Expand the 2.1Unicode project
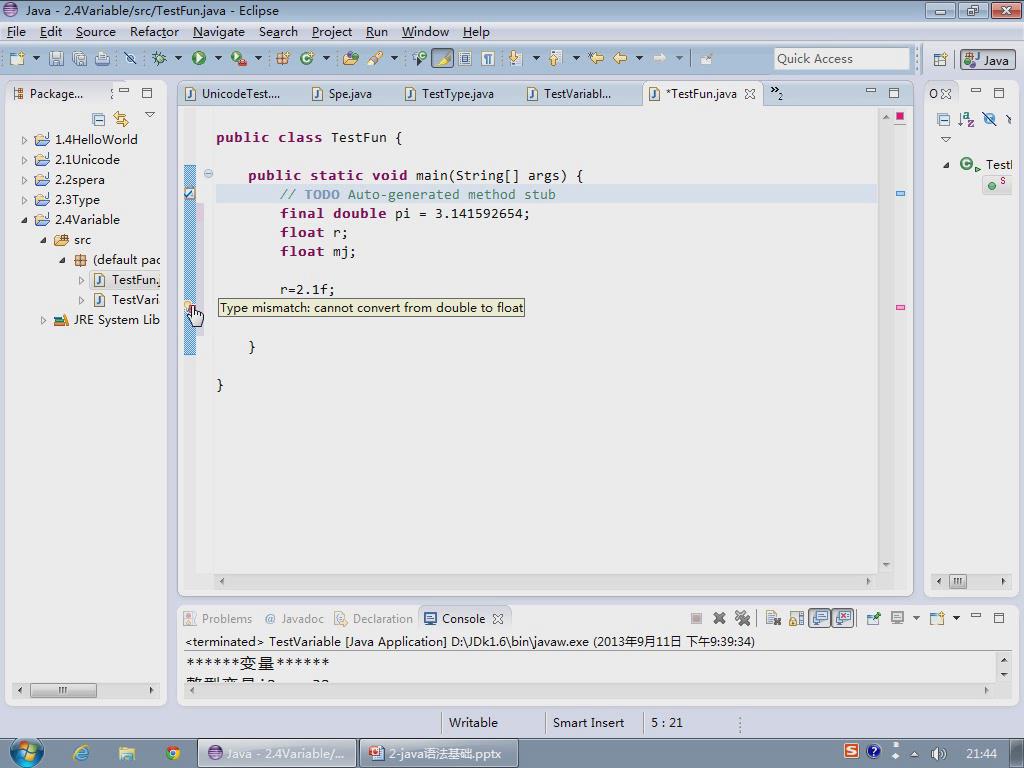The image size is (1024, 768). 24,160
